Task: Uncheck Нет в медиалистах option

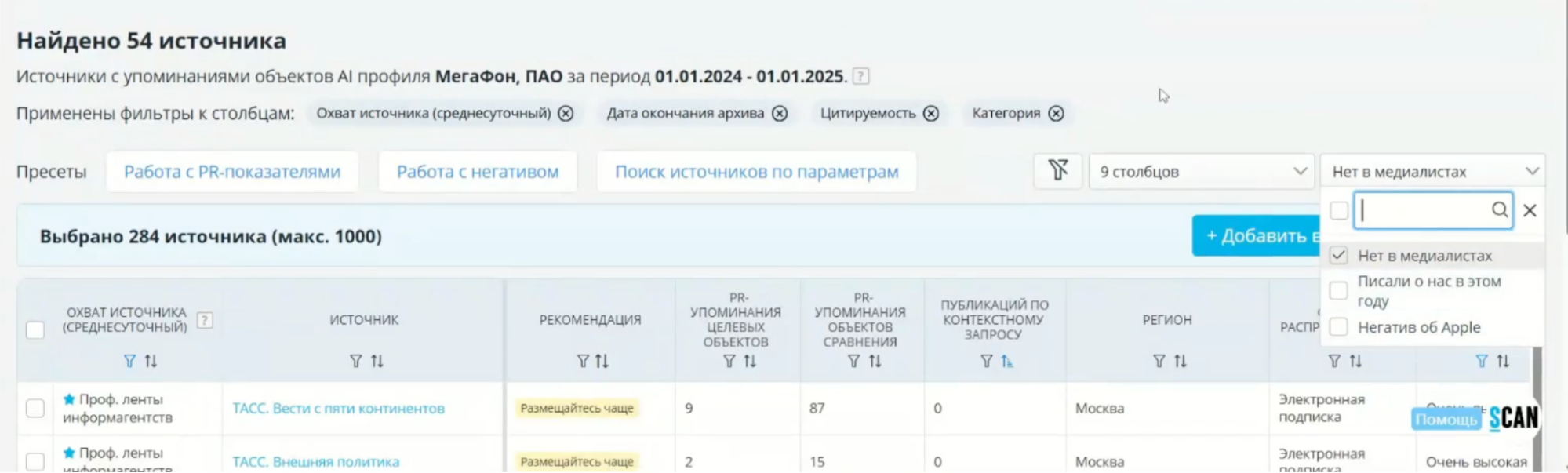Action: click(x=1339, y=256)
